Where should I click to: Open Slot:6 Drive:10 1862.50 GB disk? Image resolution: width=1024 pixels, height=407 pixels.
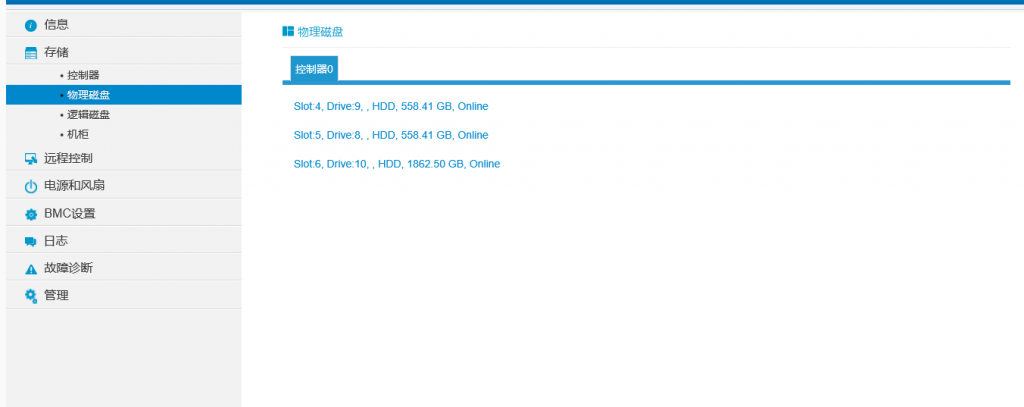coord(396,164)
